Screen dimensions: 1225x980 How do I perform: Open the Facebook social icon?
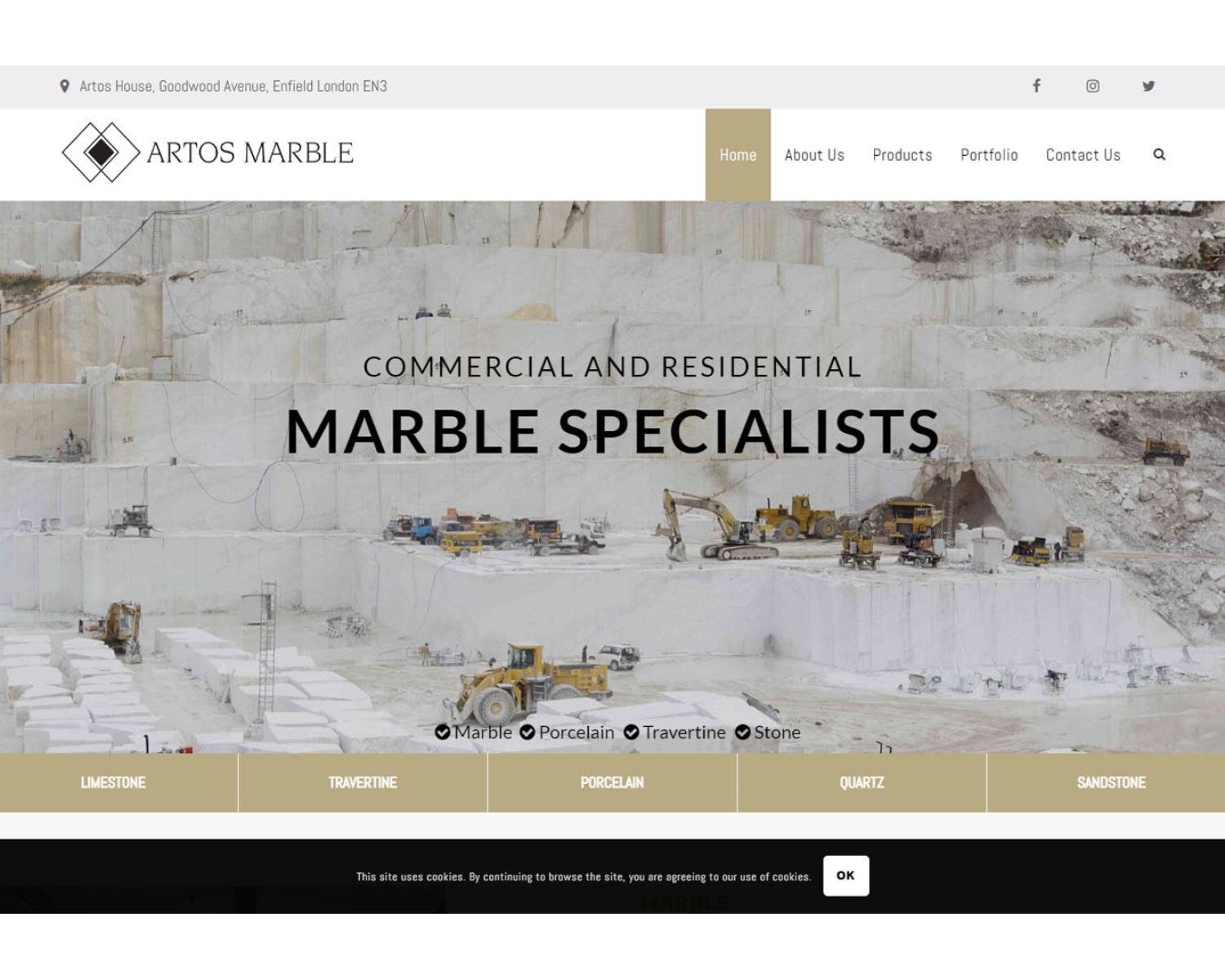pyautogui.click(x=1036, y=86)
